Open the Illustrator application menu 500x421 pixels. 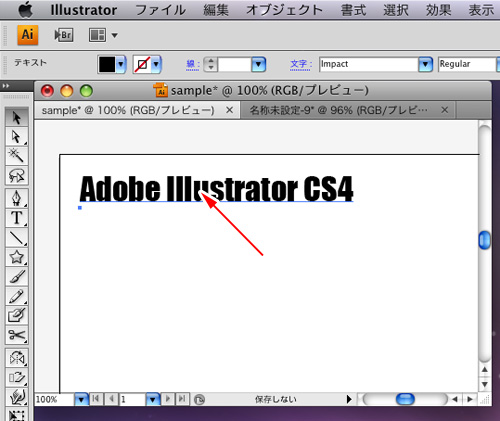coord(84,10)
